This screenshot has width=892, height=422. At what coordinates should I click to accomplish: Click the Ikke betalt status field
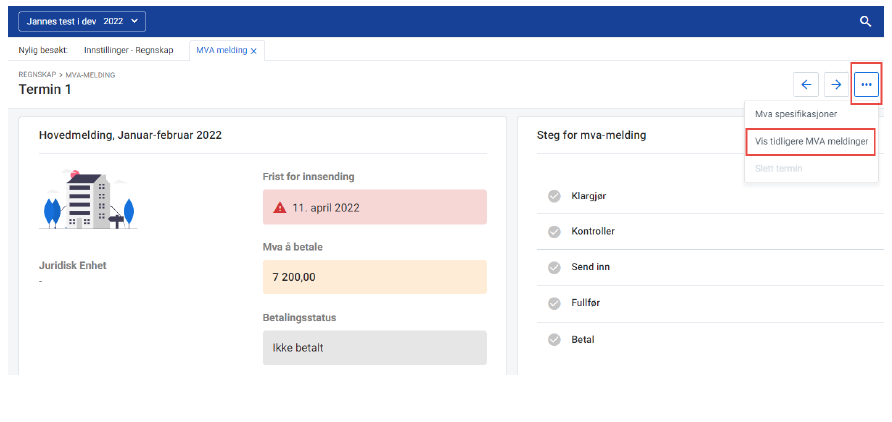374,348
